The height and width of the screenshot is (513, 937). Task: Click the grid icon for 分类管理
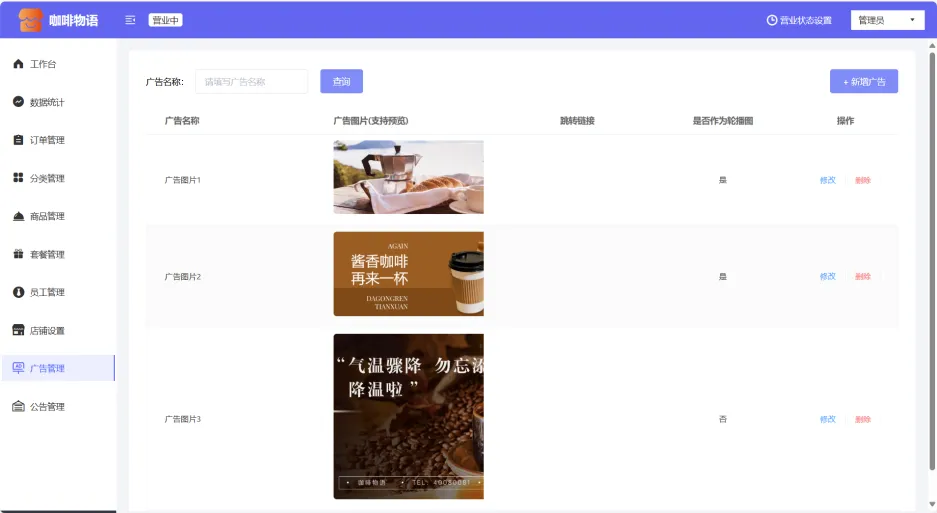[18, 178]
